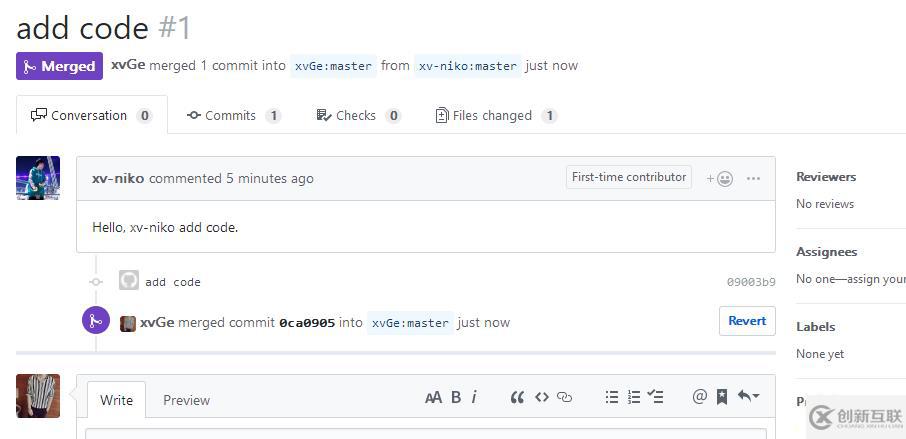Switch to the Commits tab

click(233, 115)
